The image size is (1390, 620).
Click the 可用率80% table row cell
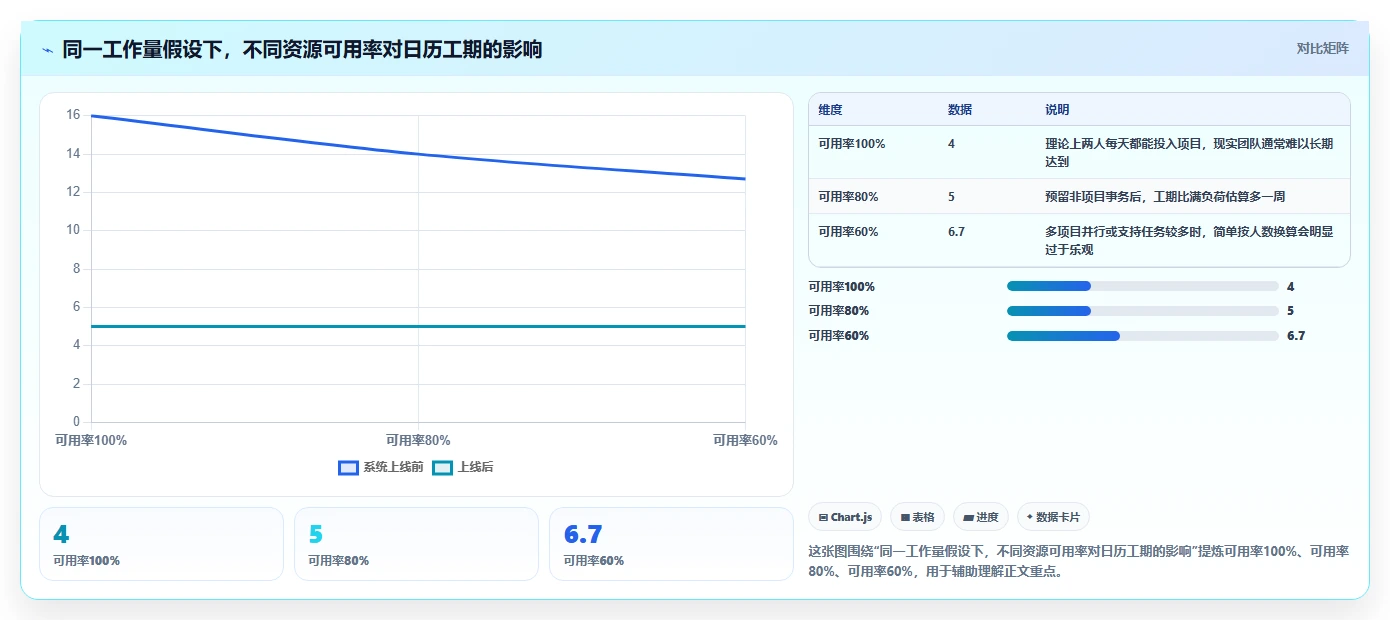coord(848,197)
